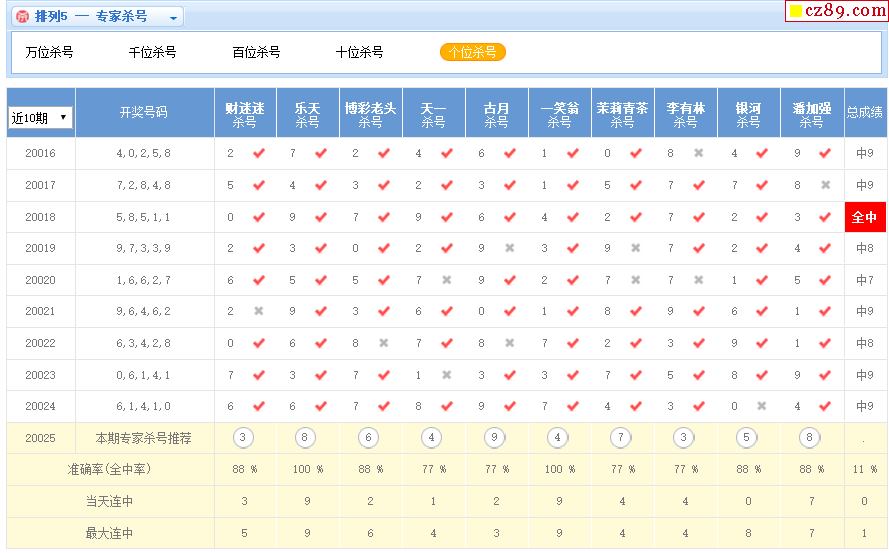Screen dimensions: 889x553
Task: Open the 乐天杀号 column header link
Action: coord(308,114)
